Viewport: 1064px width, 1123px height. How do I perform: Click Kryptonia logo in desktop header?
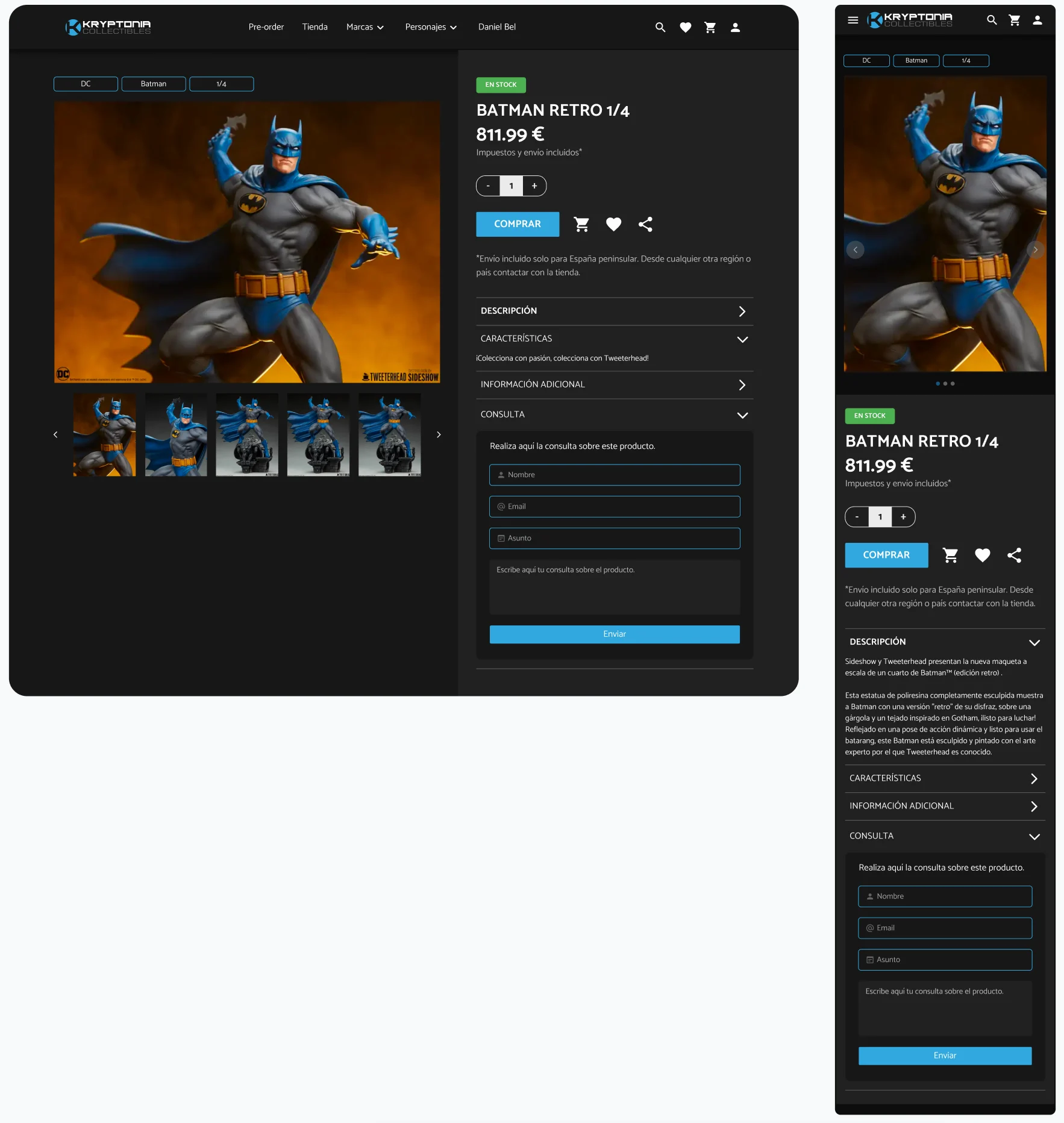(x=108, y=27)
